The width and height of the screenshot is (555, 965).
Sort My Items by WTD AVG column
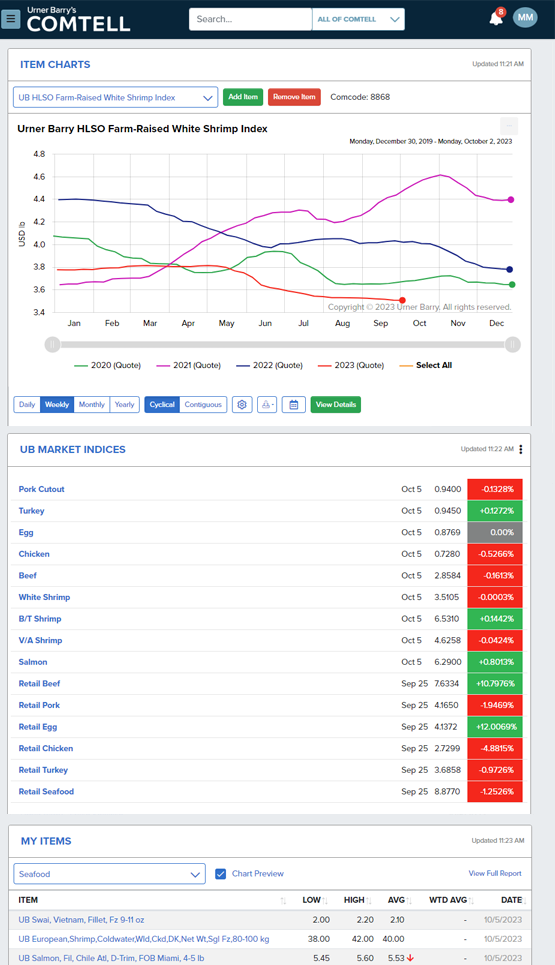pyautogui.click(x=451, y=900)
